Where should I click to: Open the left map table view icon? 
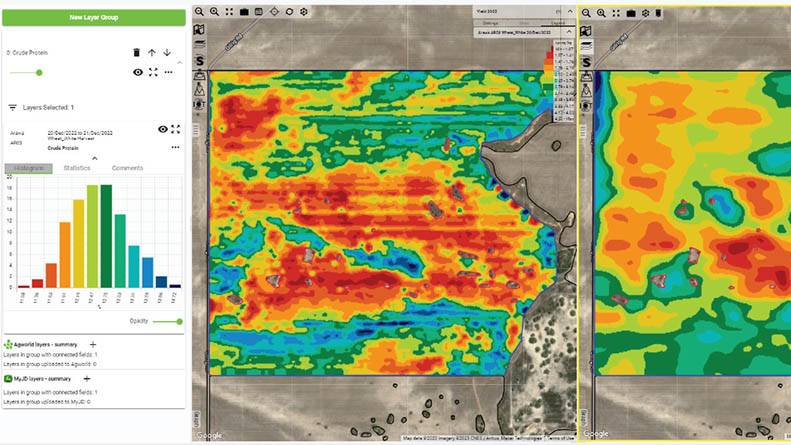(259, 12)
